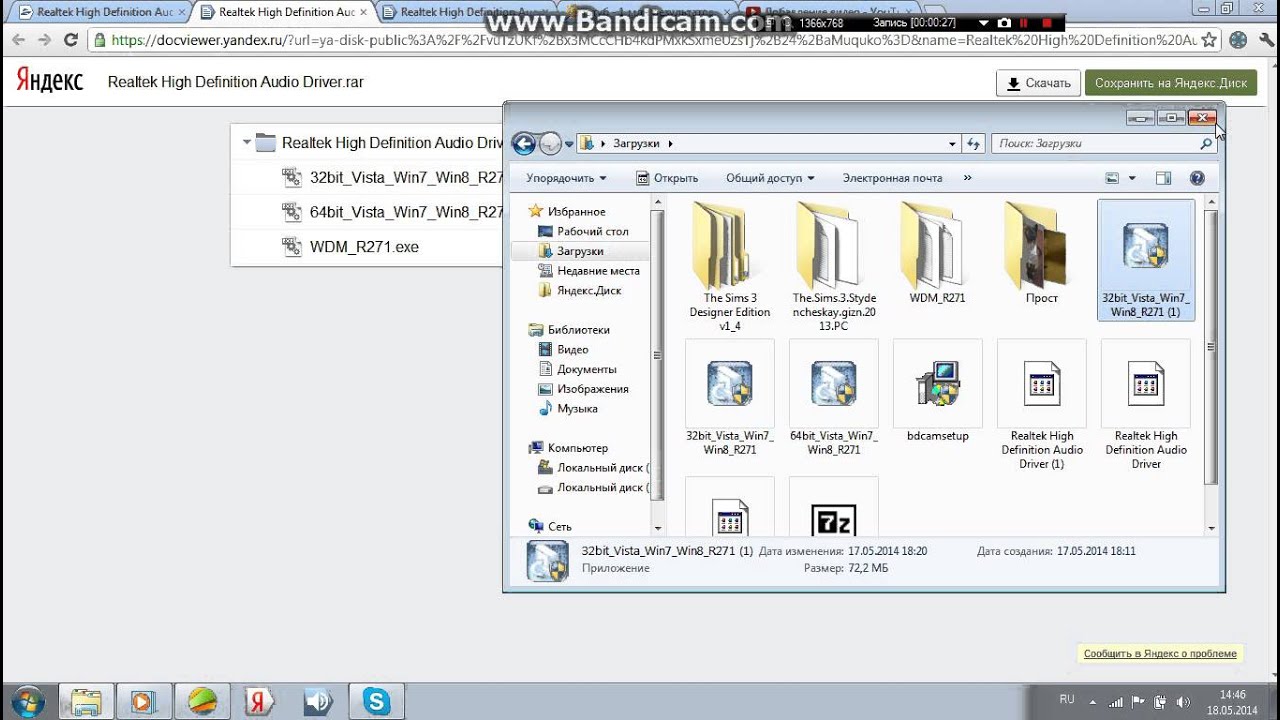Open the Windows Start orb
1280x720 pixels.
click(x=27, y=701)
